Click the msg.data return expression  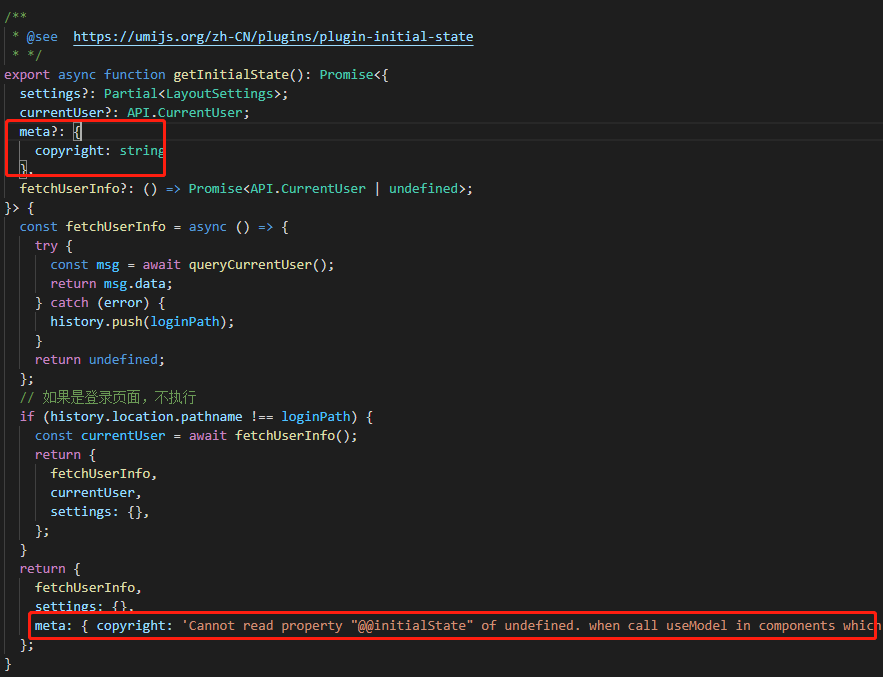click(x=135, y=283)
